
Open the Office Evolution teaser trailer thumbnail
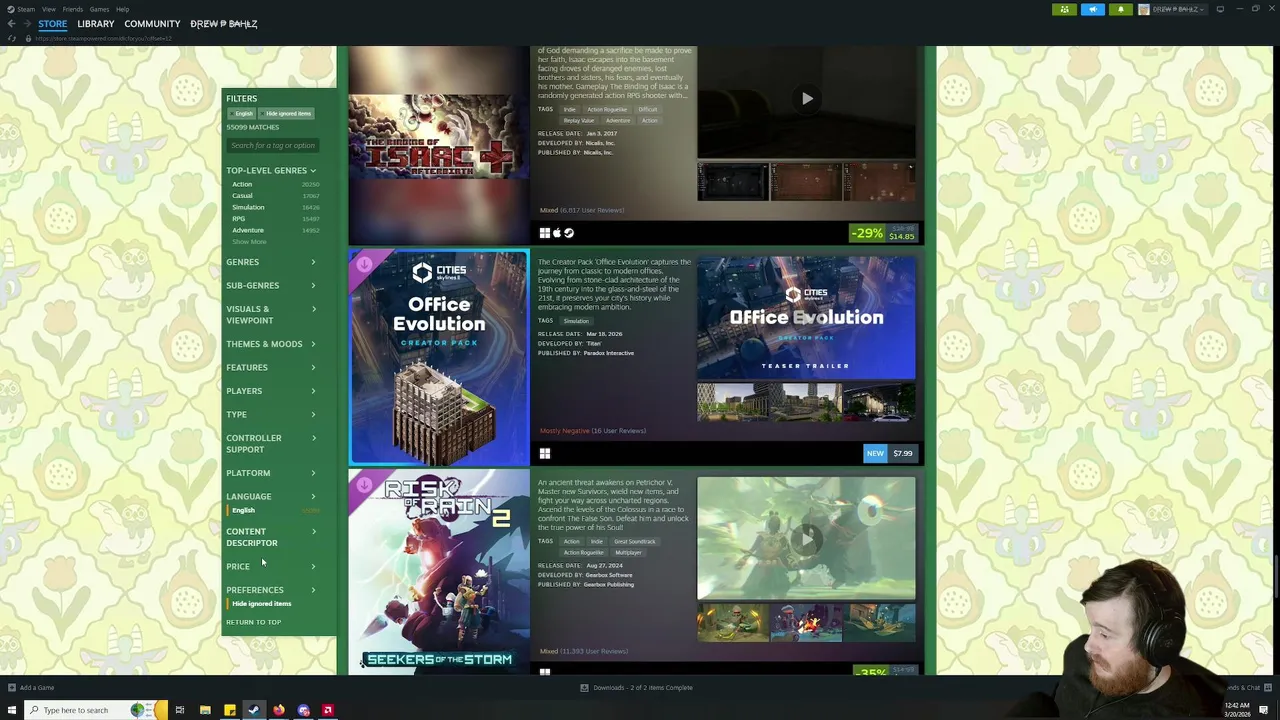click(806, 319)
